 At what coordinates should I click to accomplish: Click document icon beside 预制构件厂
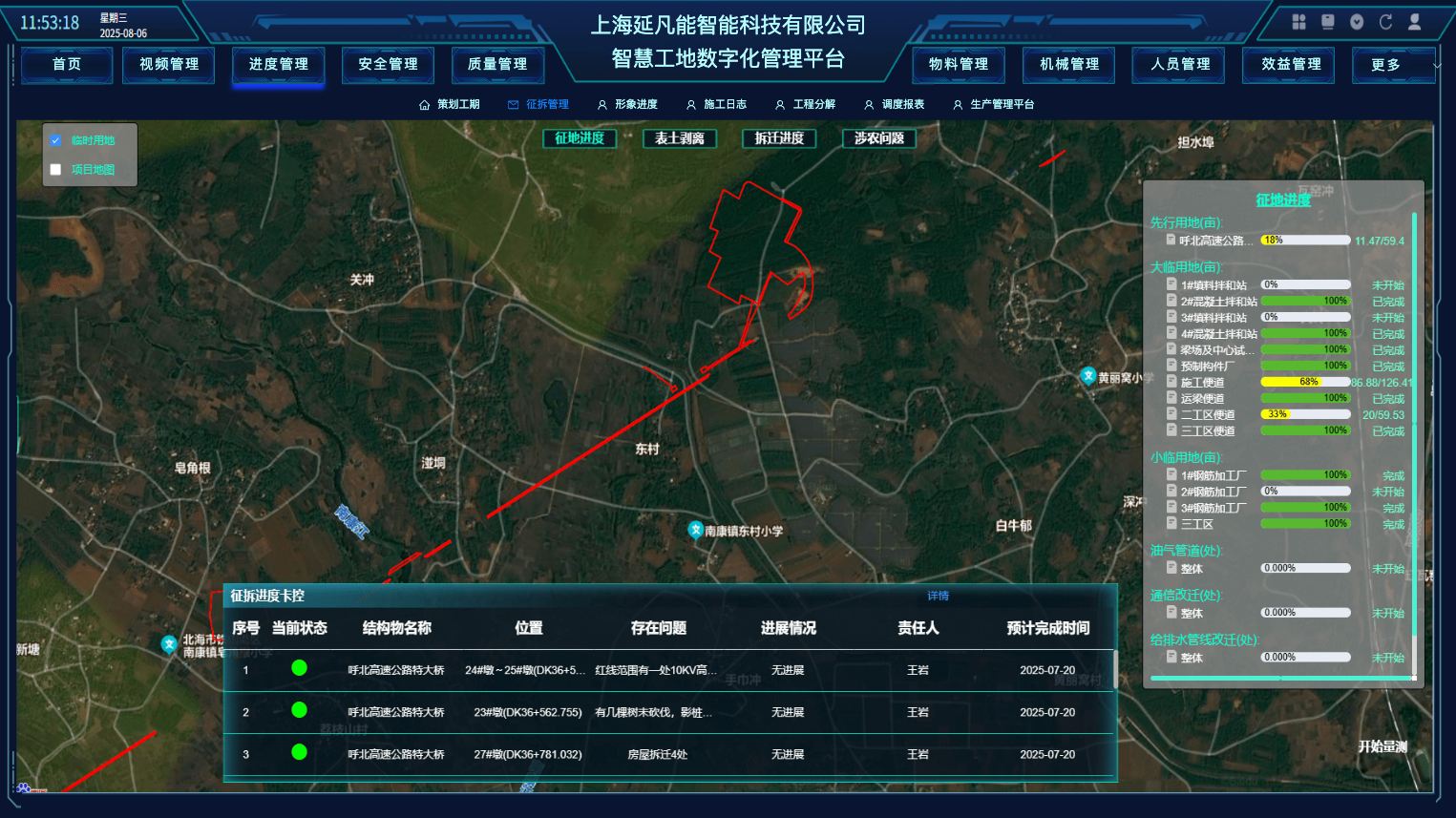pyautogui.click(x=1171, y=366)
